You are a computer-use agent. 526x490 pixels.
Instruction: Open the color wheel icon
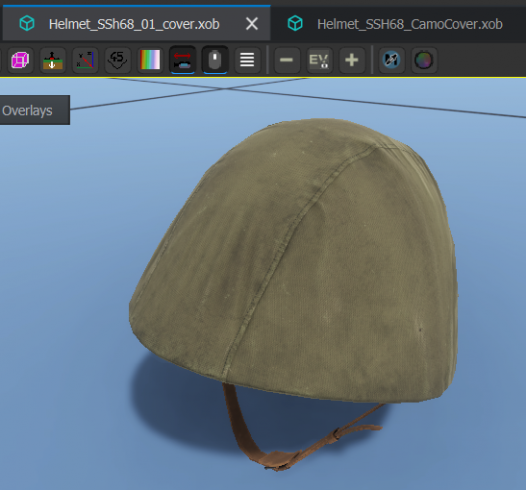click(x=424, y=60)
